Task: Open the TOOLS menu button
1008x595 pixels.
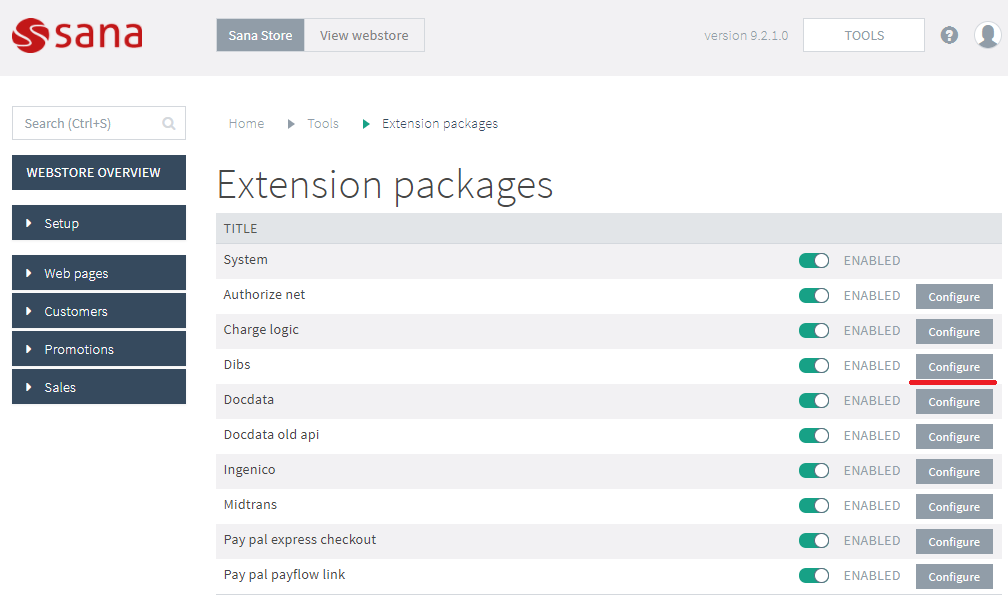Action: 863,35
